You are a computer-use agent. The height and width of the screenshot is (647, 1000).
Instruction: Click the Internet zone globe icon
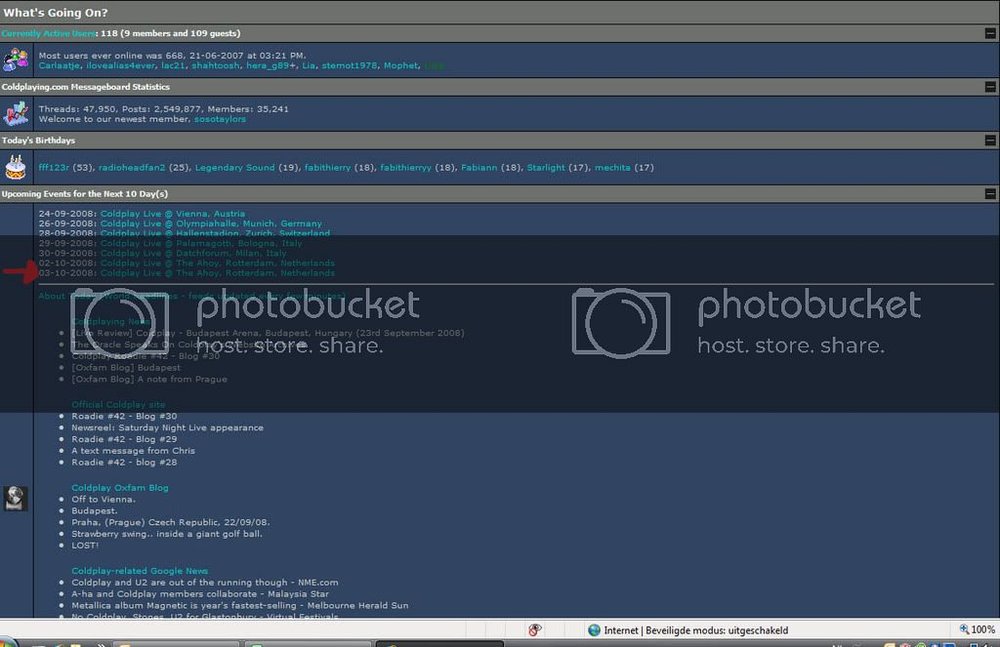594,630
